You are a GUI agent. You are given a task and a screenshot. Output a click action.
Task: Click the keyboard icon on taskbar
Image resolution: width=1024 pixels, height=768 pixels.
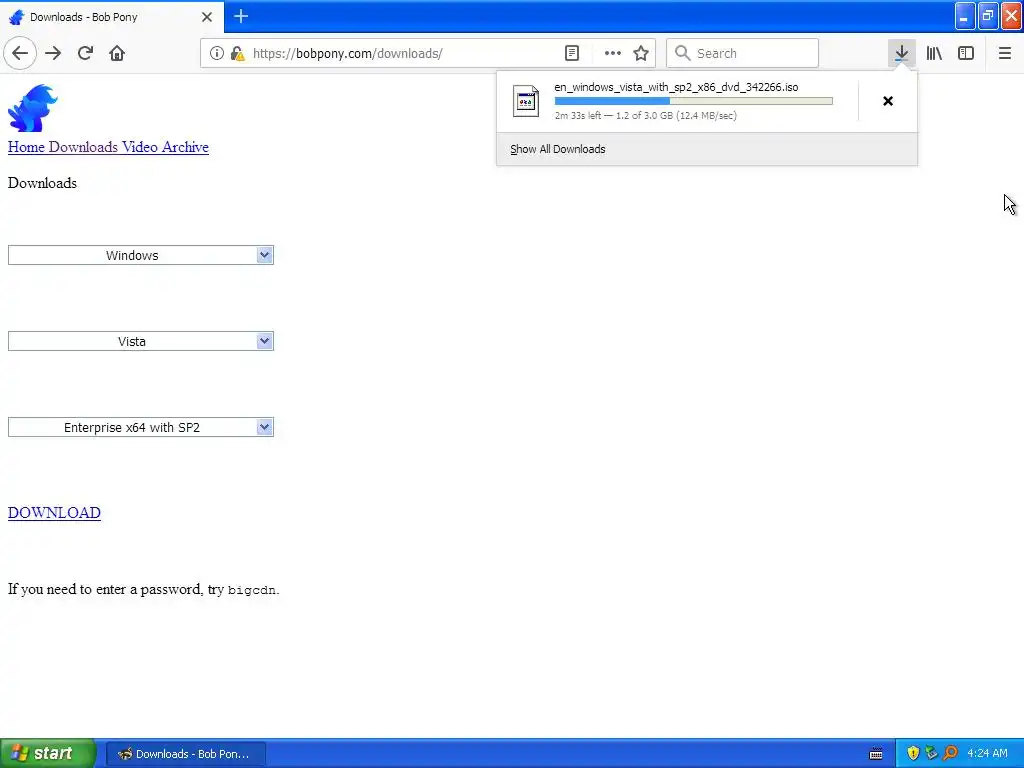pyautogui.click(x=876, y=754)
